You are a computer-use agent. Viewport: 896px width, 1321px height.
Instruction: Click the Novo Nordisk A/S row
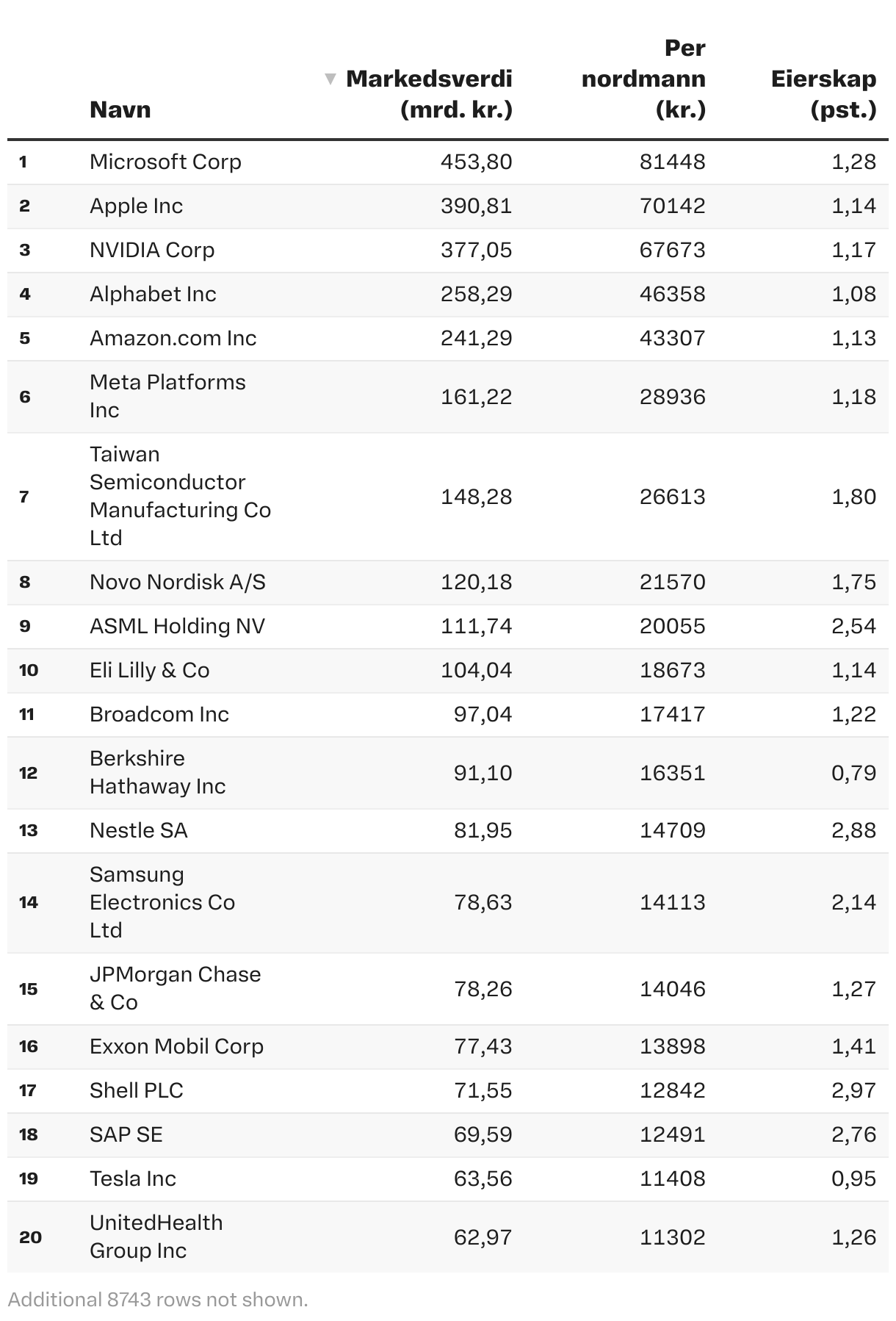tap(177, 582)
